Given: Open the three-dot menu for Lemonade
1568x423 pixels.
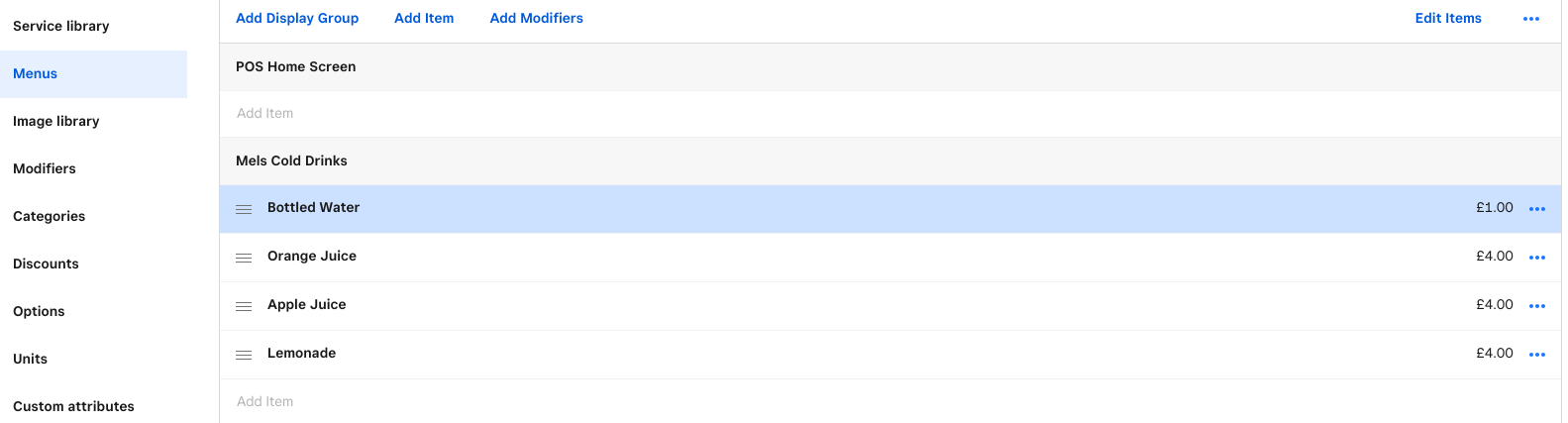Looking at the screenshot, I should click(1536, 355).
